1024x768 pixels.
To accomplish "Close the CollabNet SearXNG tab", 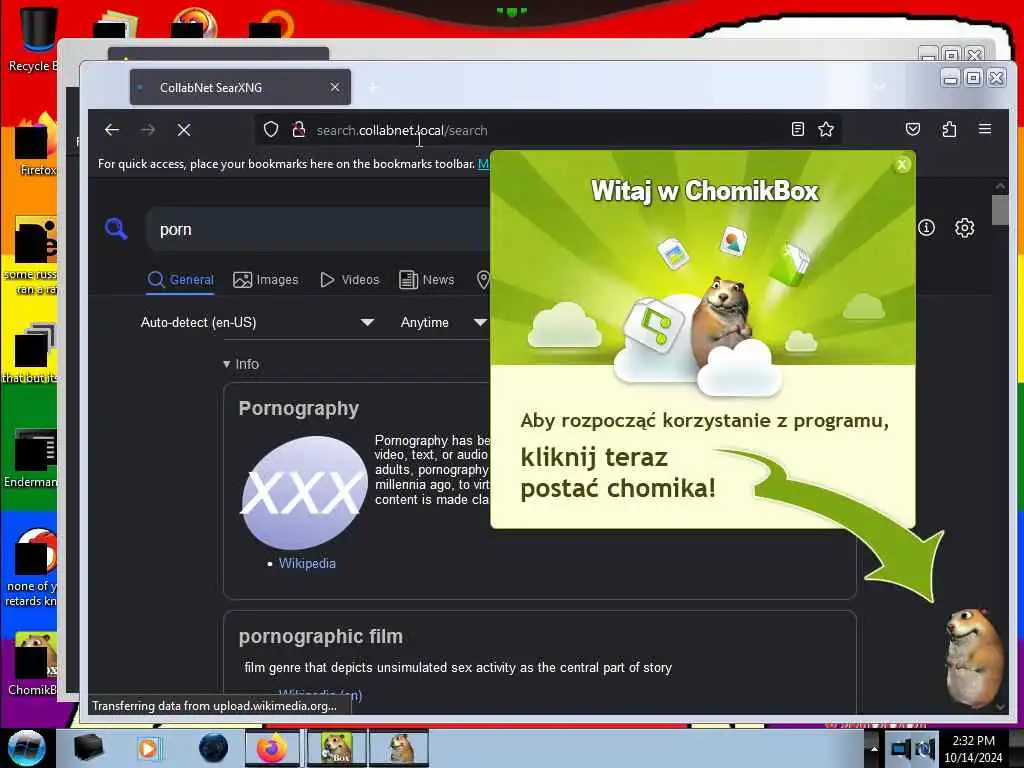I will coord(334,87).
